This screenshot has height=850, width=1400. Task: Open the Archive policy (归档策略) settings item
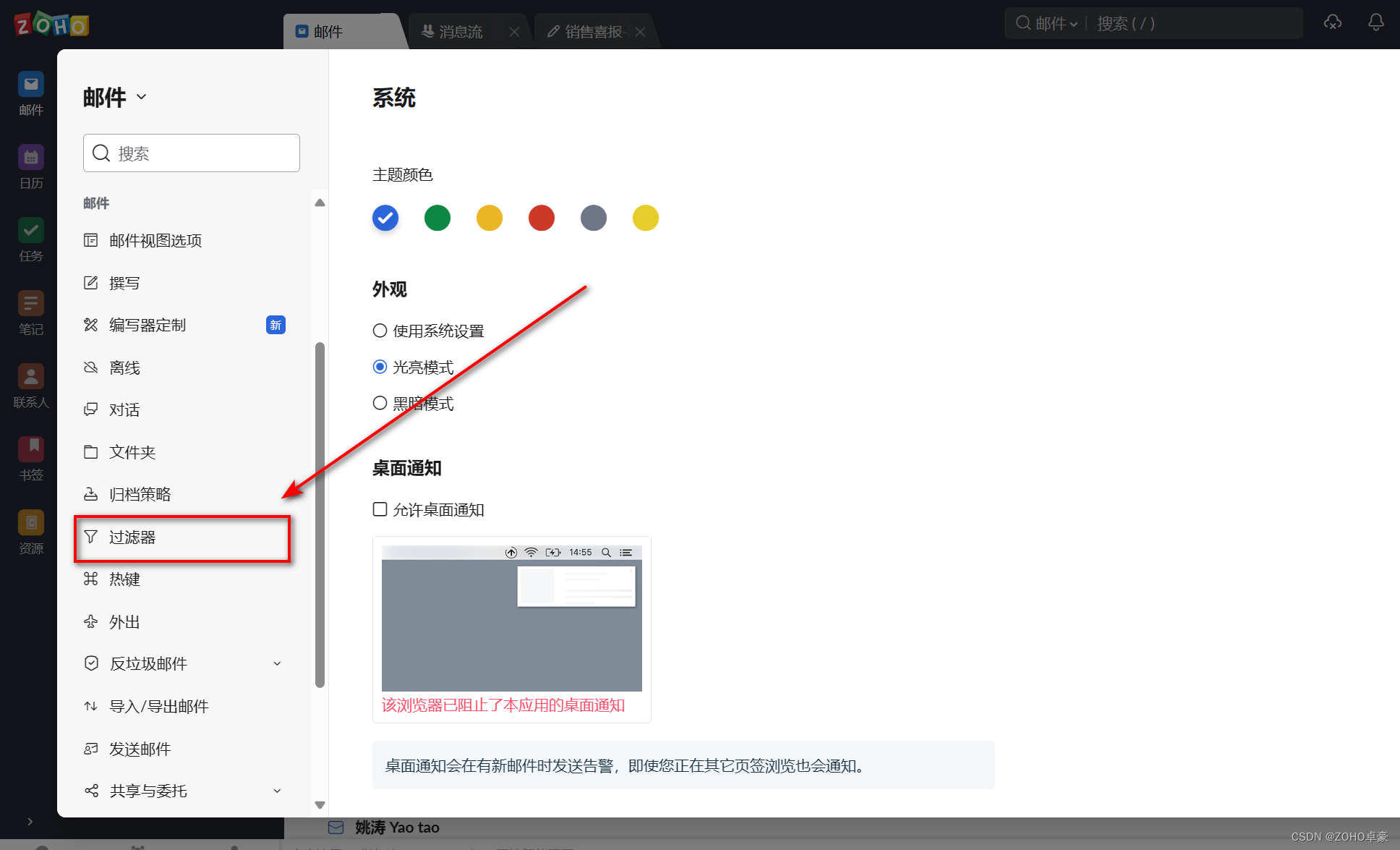point(140,495)
